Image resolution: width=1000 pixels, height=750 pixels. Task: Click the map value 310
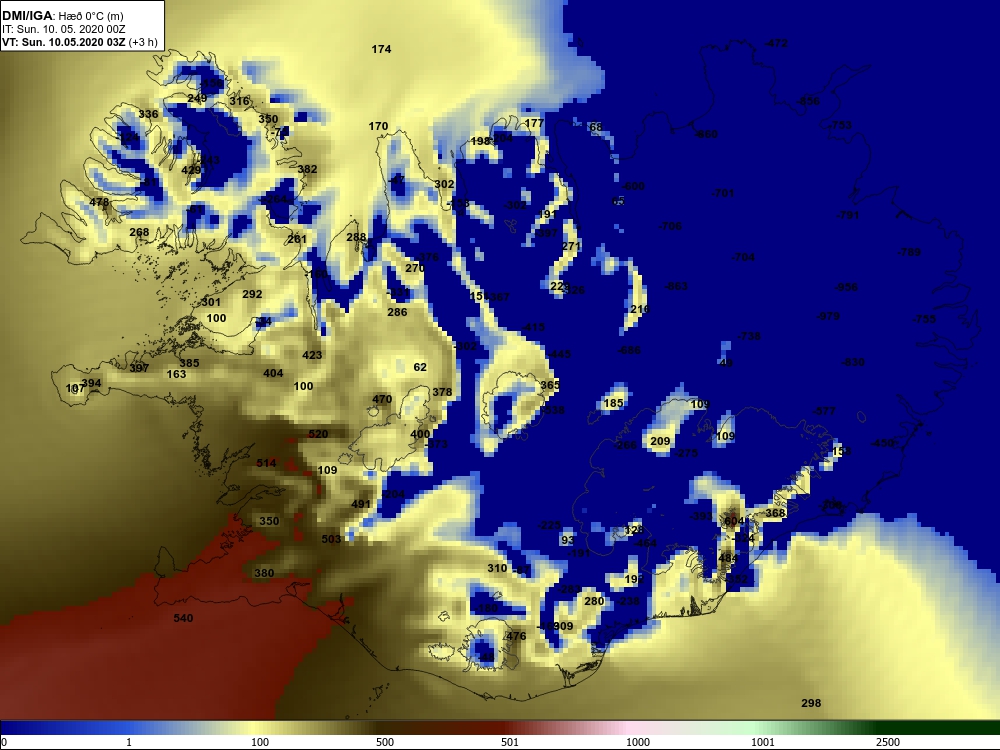[497, 568]
